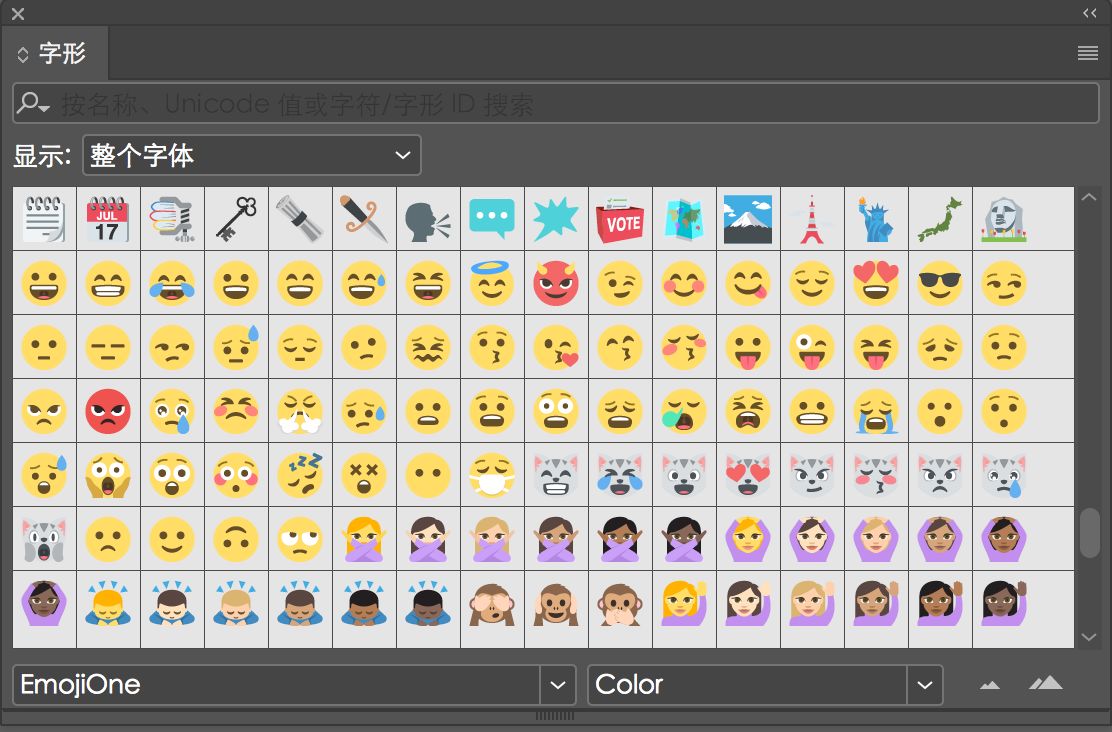The width and height of the screenshot is (1112, 732).
Task: Pick the spiral notepad glyph
Action: 44,218
